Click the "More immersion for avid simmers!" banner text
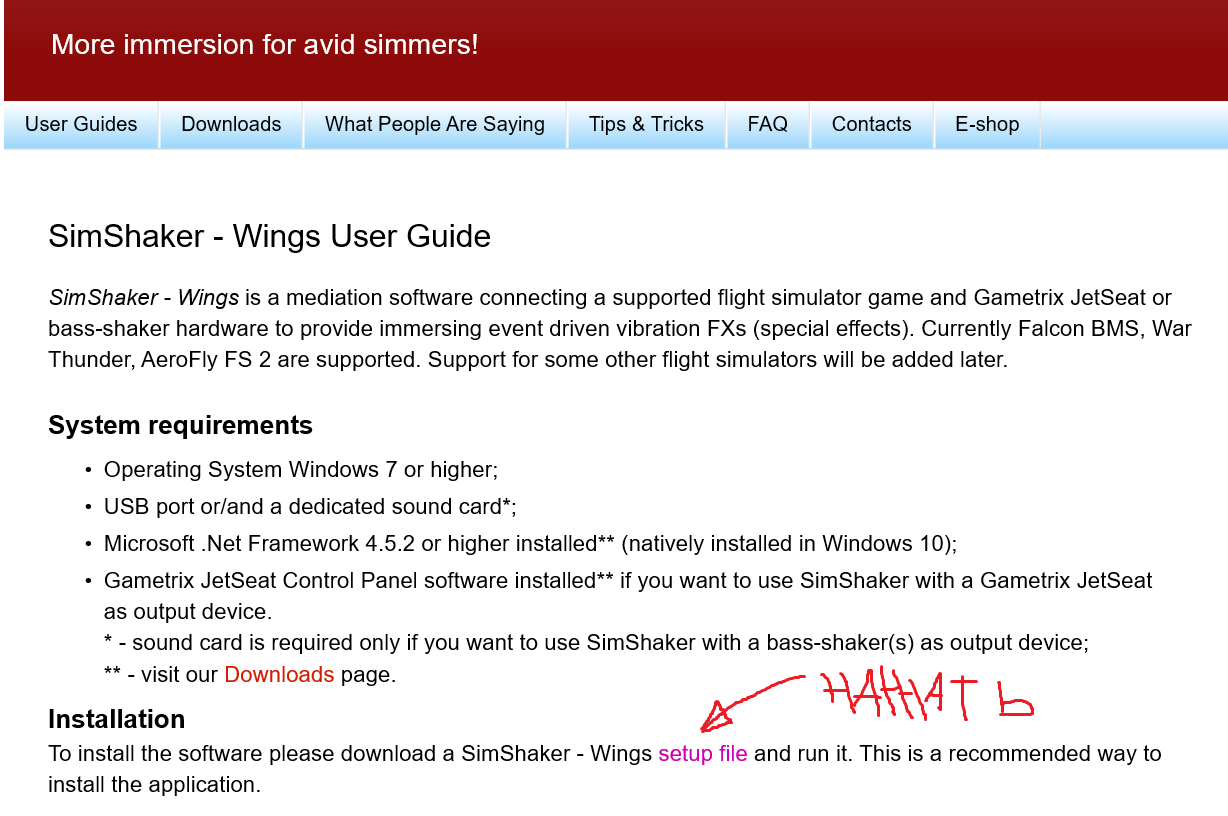This screenshot has height=816, width=1228. coord(265,45)
